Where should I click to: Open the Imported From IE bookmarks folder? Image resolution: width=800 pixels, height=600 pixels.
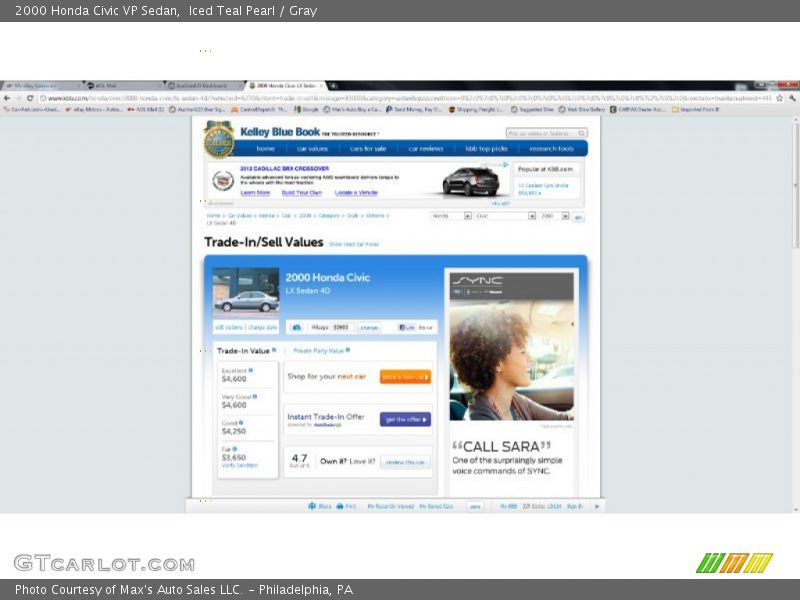coord(695,109)
